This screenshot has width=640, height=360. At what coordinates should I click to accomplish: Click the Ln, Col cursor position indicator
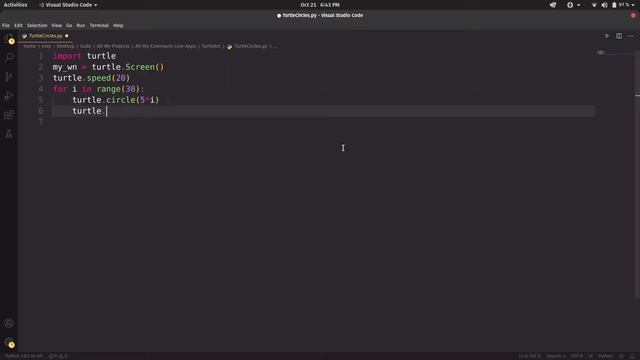530,356
